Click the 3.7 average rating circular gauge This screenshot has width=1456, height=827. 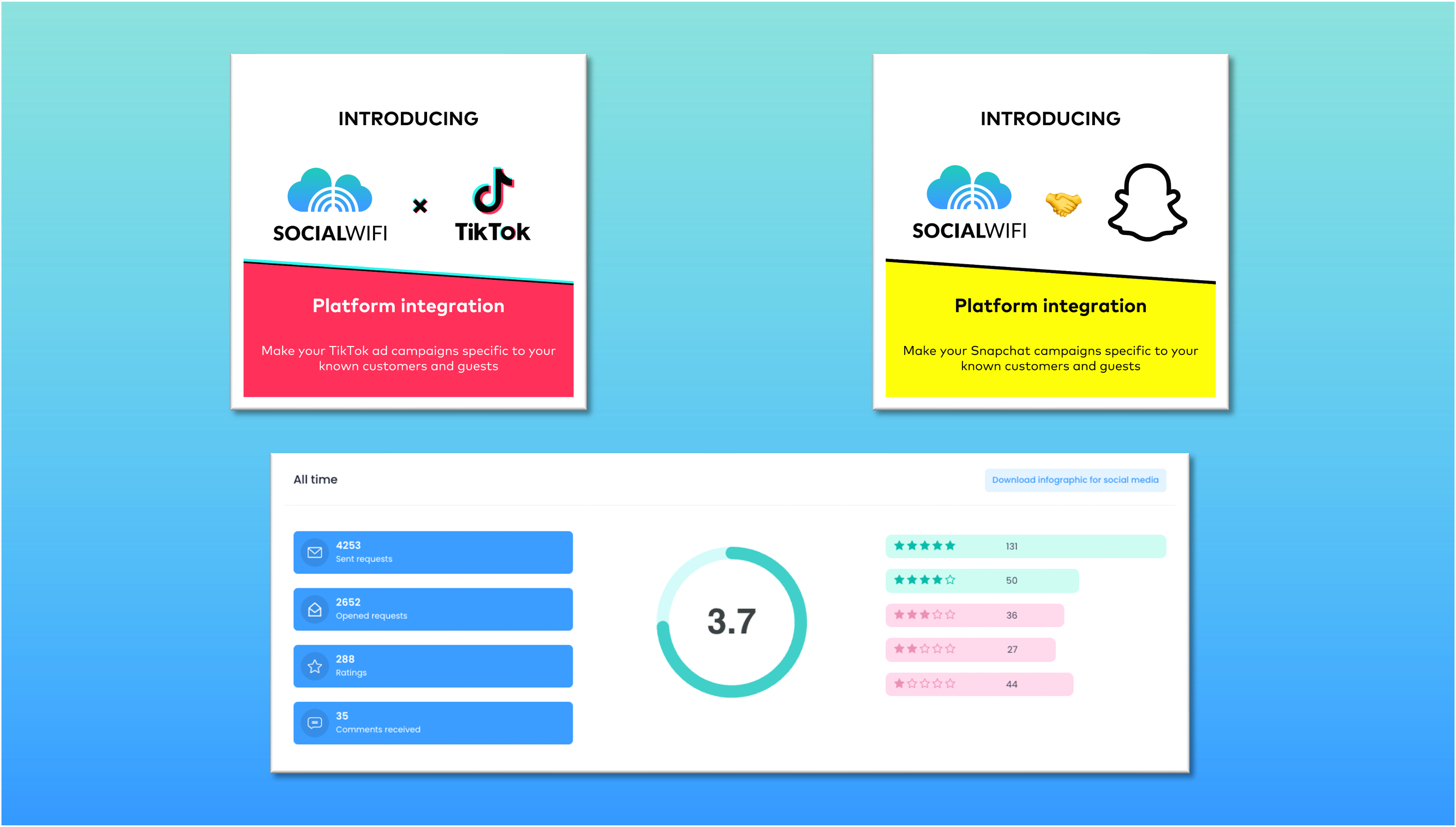(731, 622)
